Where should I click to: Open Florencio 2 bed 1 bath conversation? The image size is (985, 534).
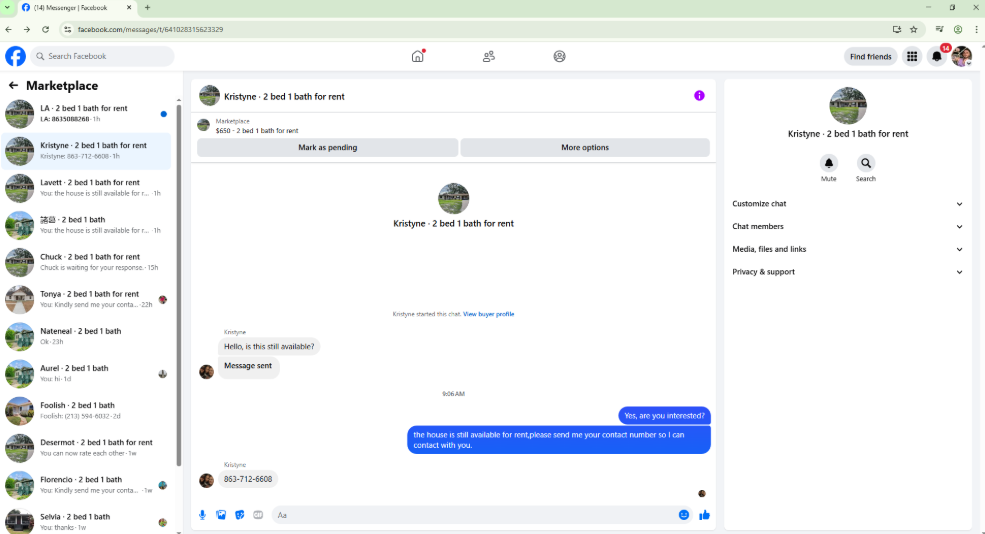point(86,484)
